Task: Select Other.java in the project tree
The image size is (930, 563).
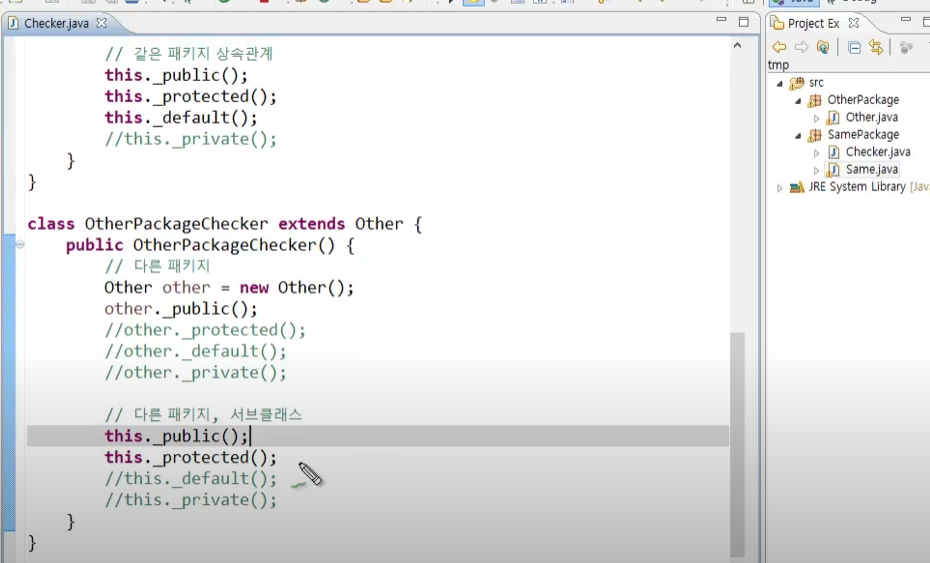Action: (871, 117)
